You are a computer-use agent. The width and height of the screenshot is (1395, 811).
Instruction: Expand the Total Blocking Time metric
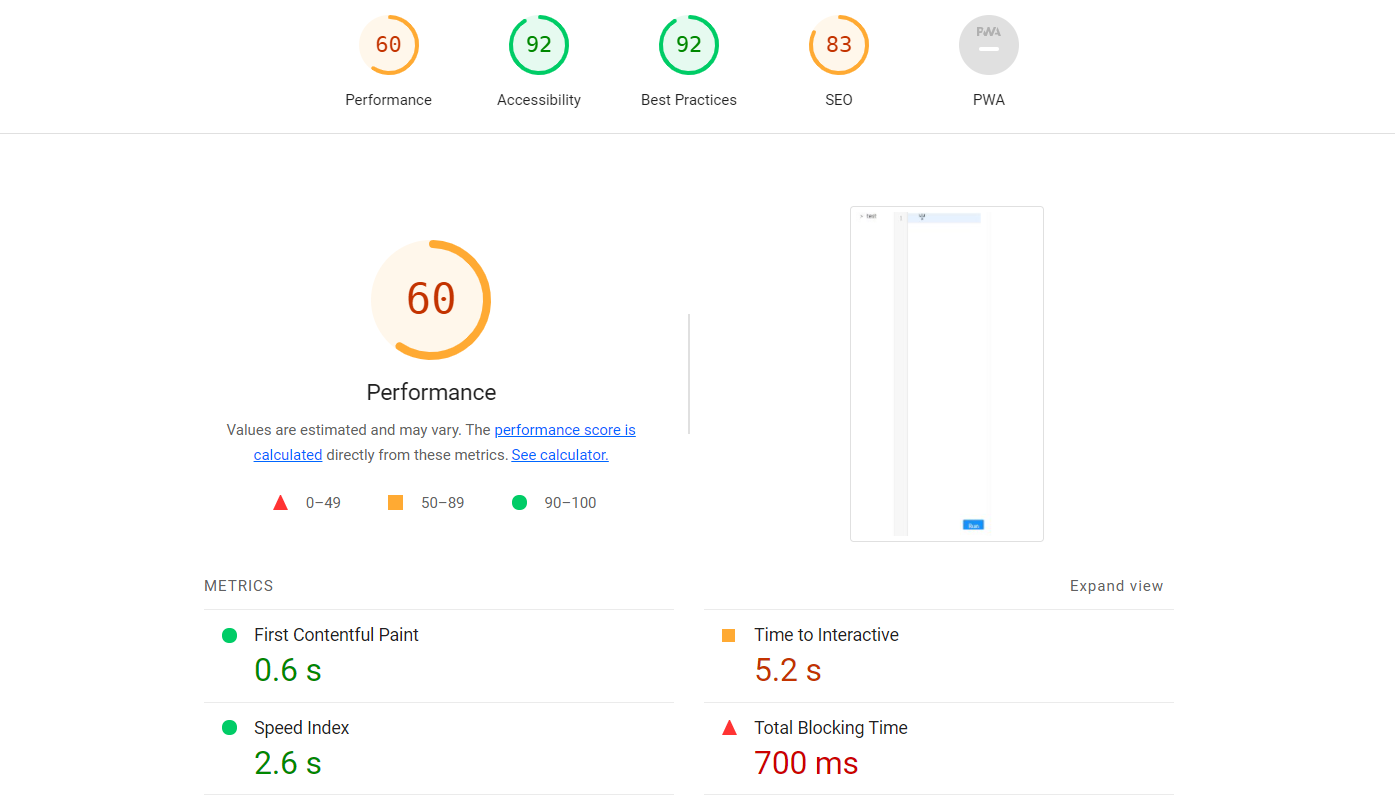click(938, 749)
